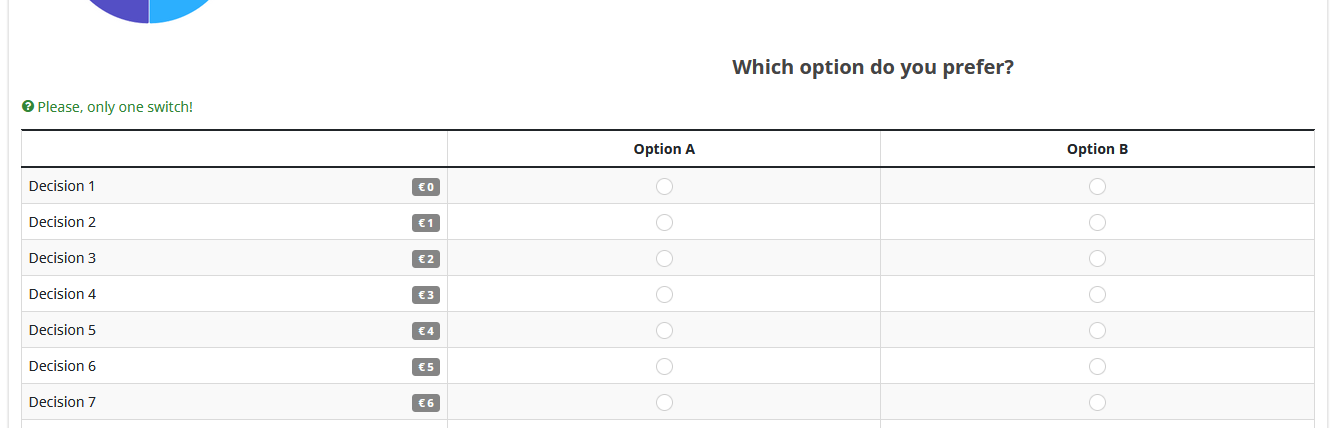The width and height of the screenshot is (1342, 428).
Task: Click the €4 badge for Decision 5
Action: pos(426,331)
